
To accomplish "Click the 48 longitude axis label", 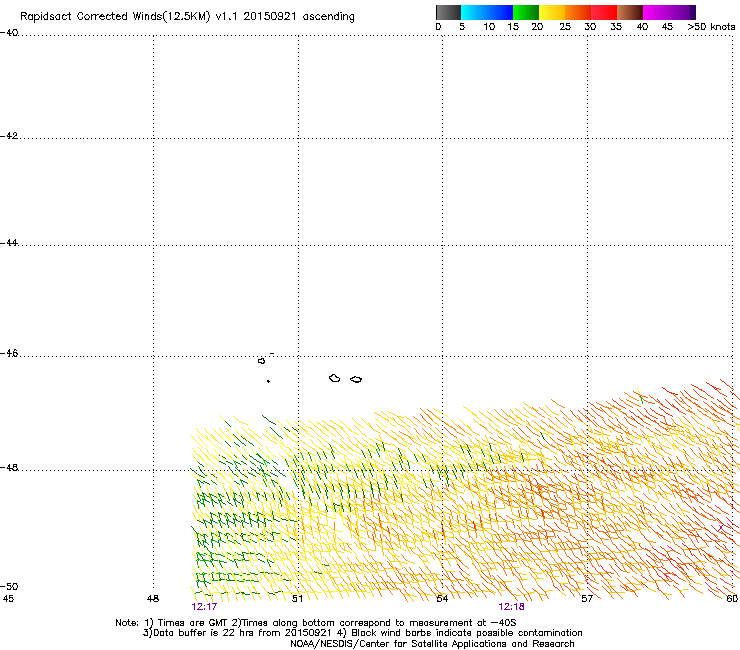I will pos(153,599).
